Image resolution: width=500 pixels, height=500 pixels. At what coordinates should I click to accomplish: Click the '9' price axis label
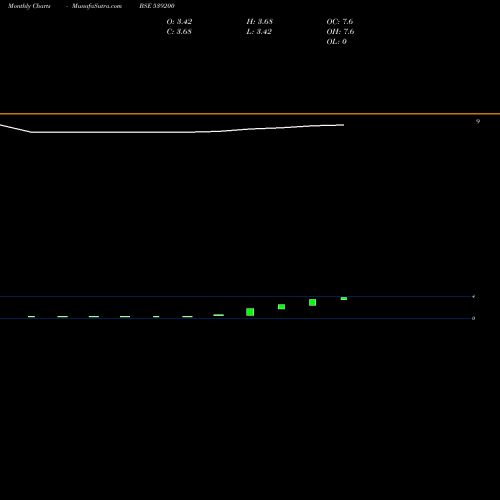tap(478, 122)
